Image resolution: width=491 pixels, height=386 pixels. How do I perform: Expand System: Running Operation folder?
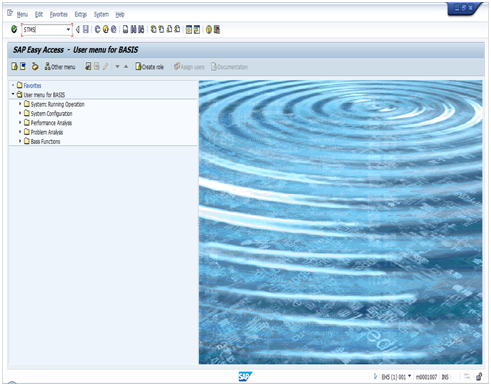click(20, 104)
